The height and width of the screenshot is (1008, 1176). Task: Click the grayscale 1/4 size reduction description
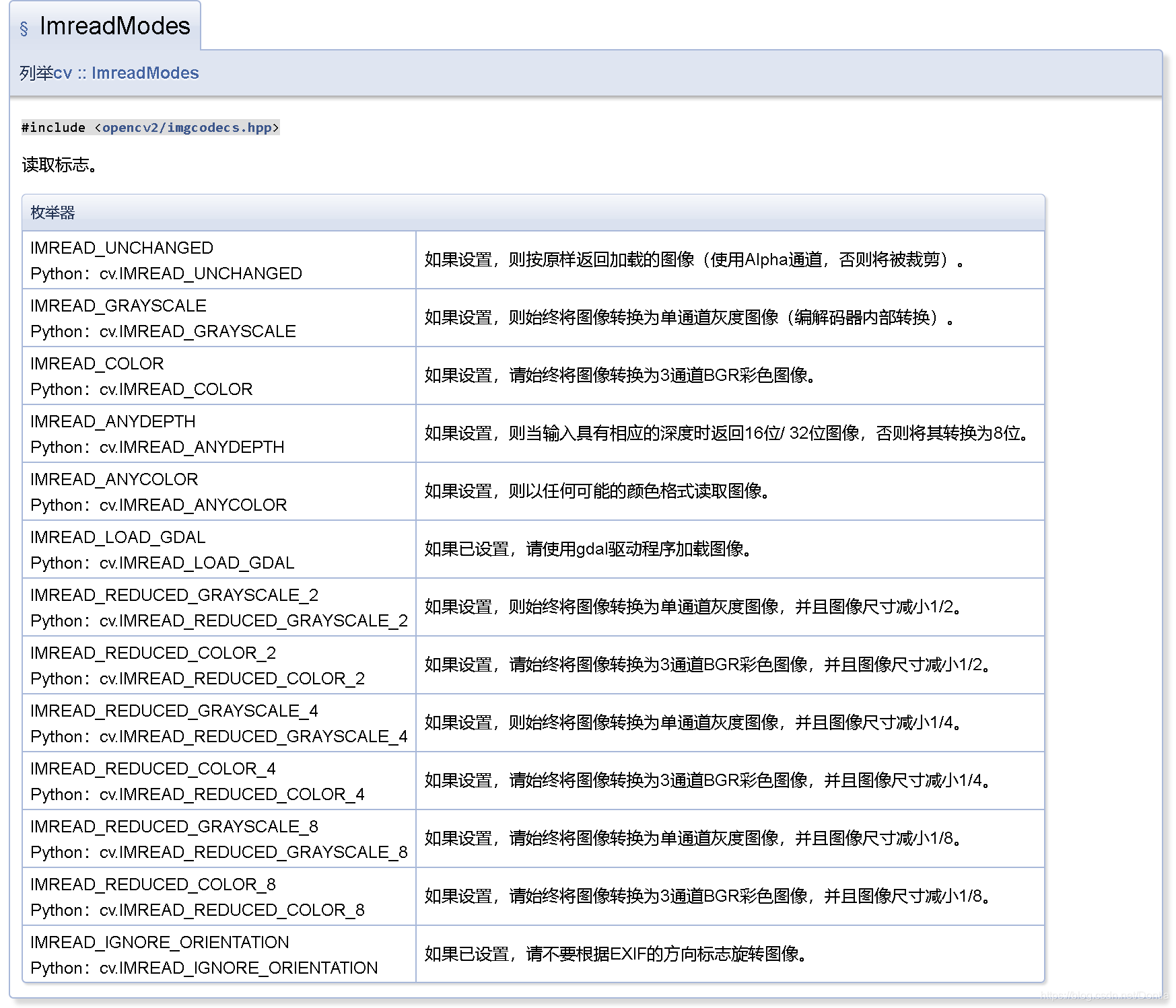693,723
